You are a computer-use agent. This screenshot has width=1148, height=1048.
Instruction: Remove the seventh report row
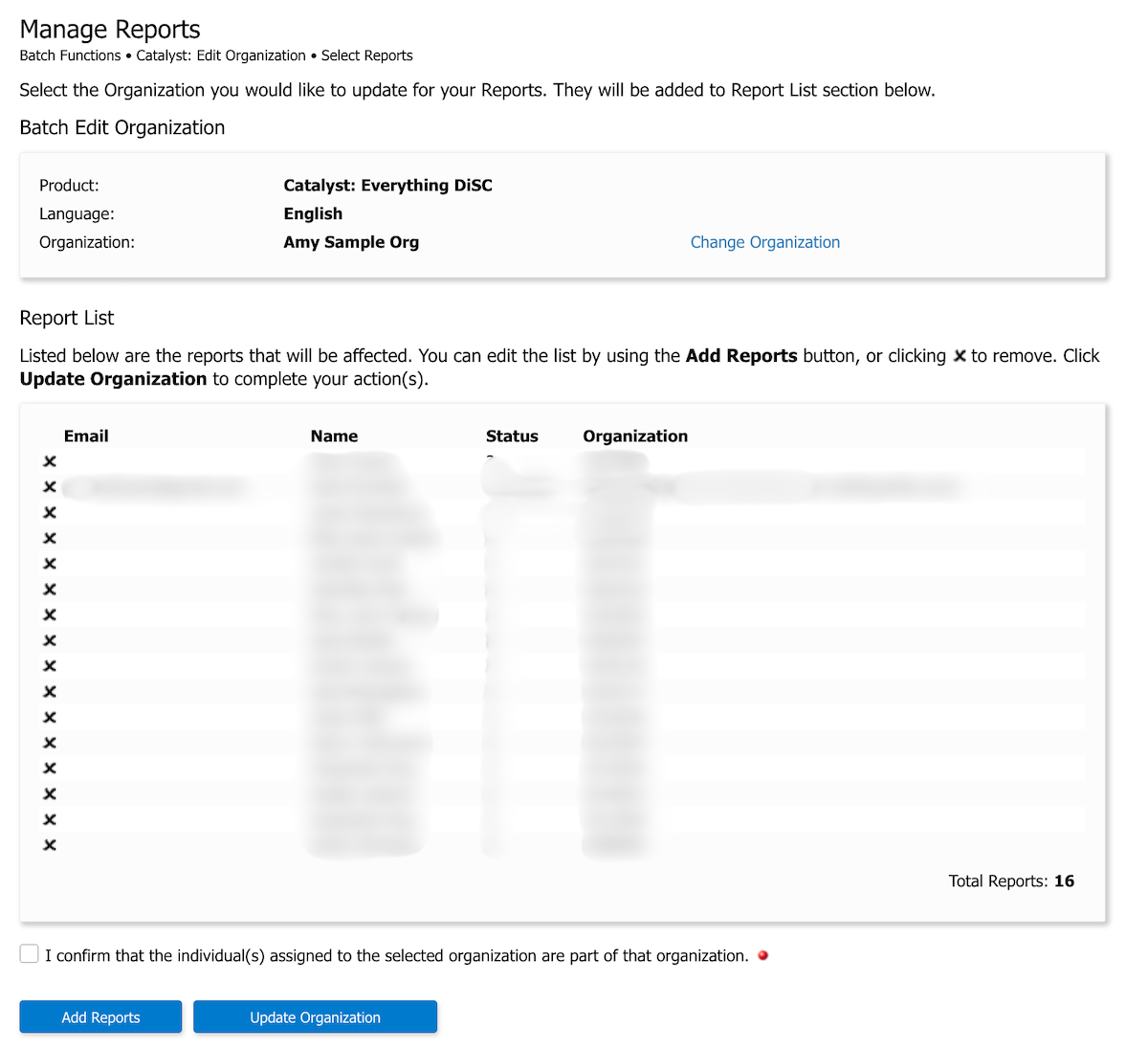coord(50,614)
